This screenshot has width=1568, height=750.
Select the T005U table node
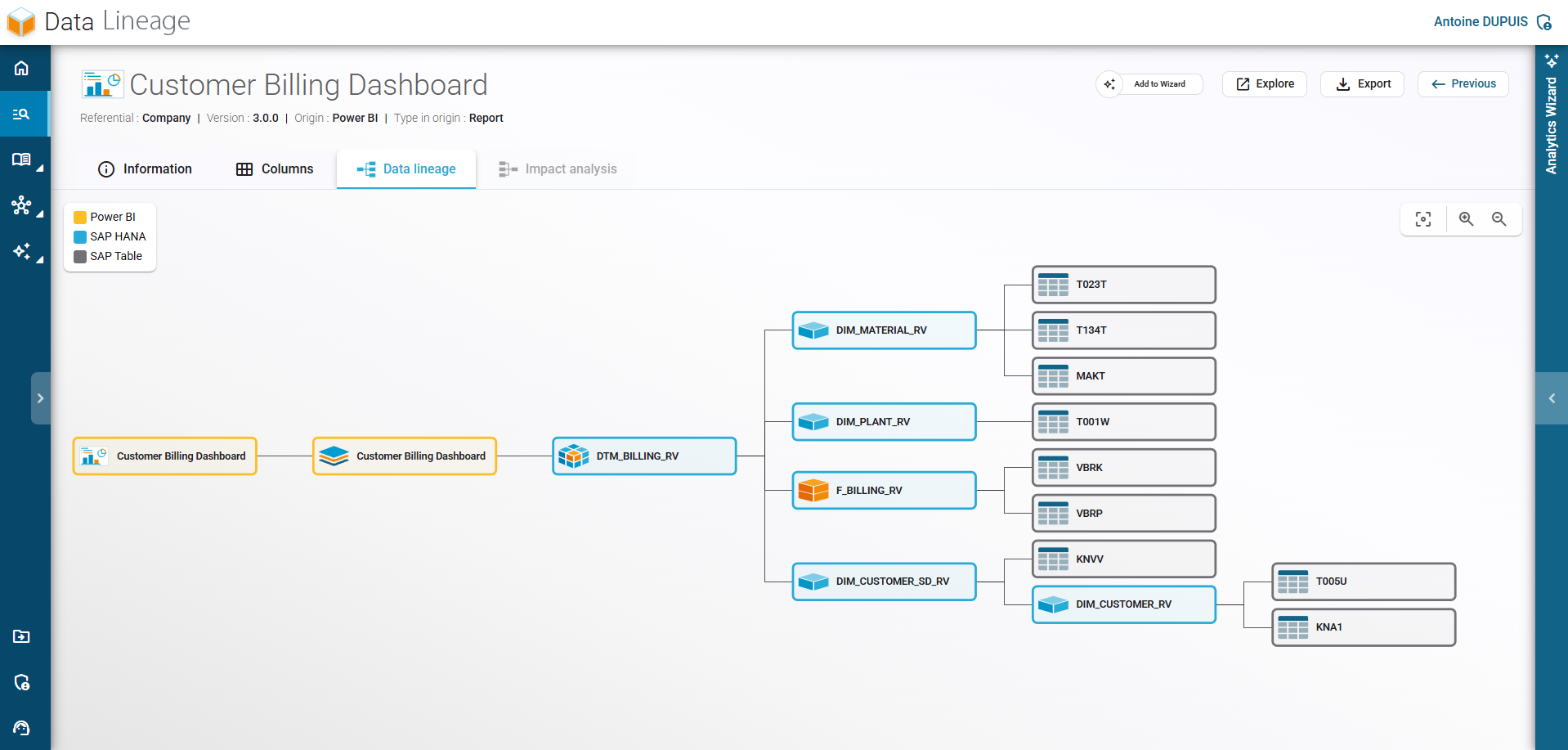[1364, 582]
